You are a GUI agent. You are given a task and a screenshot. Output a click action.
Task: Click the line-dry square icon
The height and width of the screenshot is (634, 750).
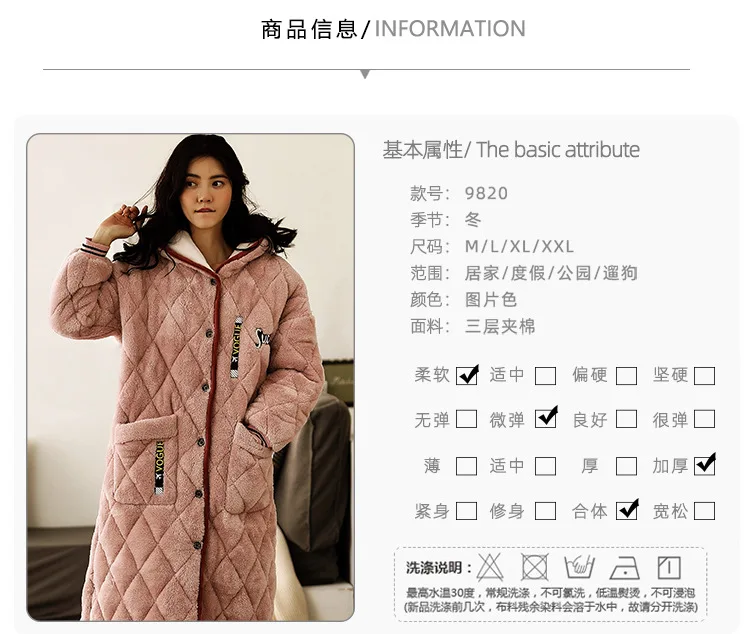669,568
